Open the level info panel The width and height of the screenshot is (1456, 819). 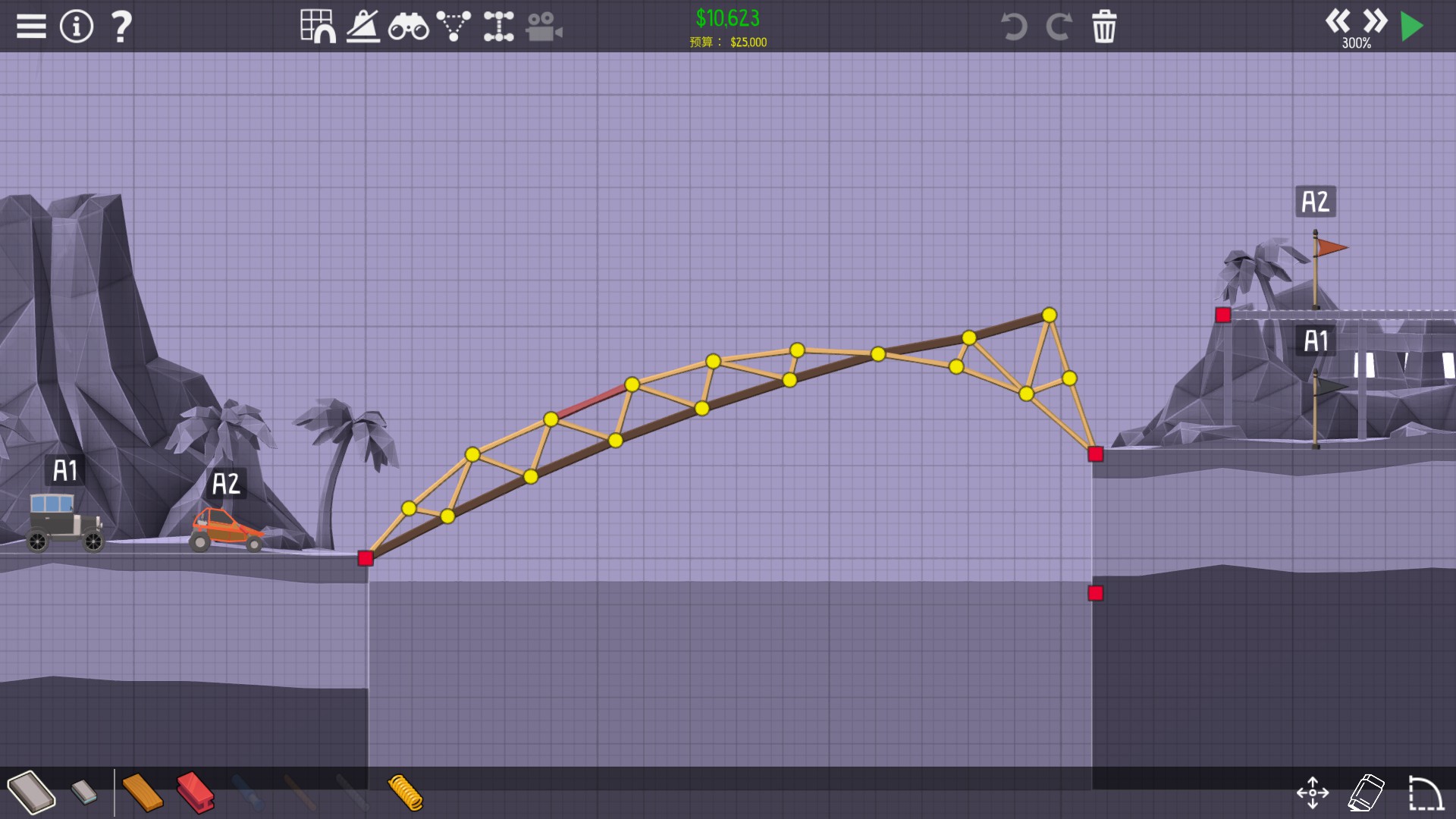click(x=76, y=27)
